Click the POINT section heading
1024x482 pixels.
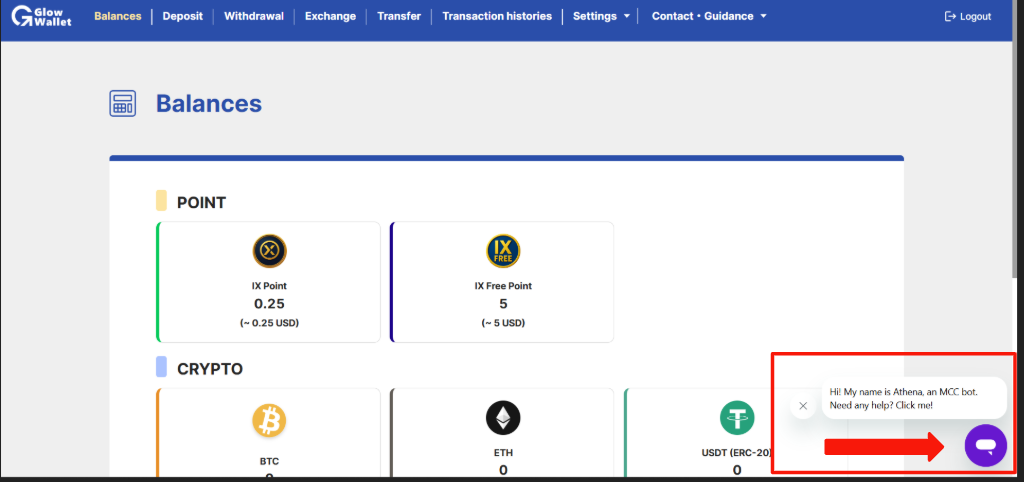[201, 202]
